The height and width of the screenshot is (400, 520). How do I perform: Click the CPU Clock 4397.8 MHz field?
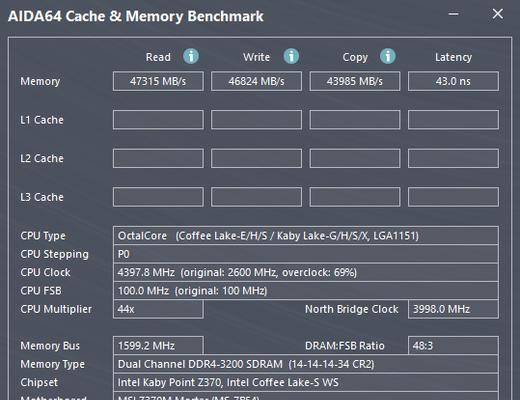coord(306,272)
